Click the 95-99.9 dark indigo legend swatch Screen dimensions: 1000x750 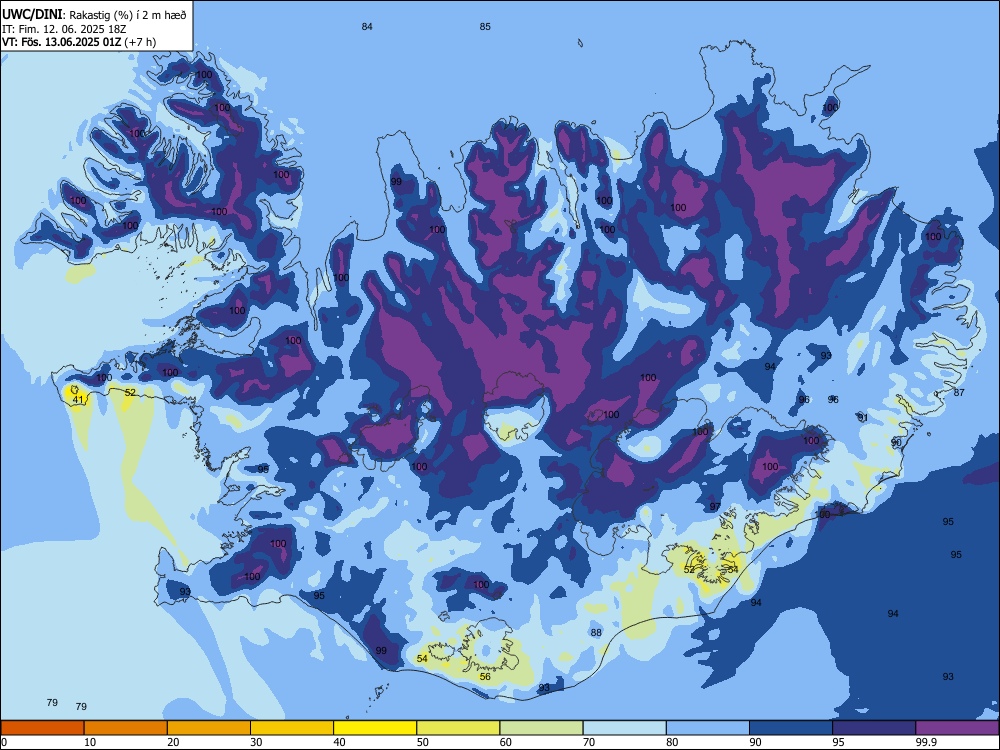click(874, 728)
